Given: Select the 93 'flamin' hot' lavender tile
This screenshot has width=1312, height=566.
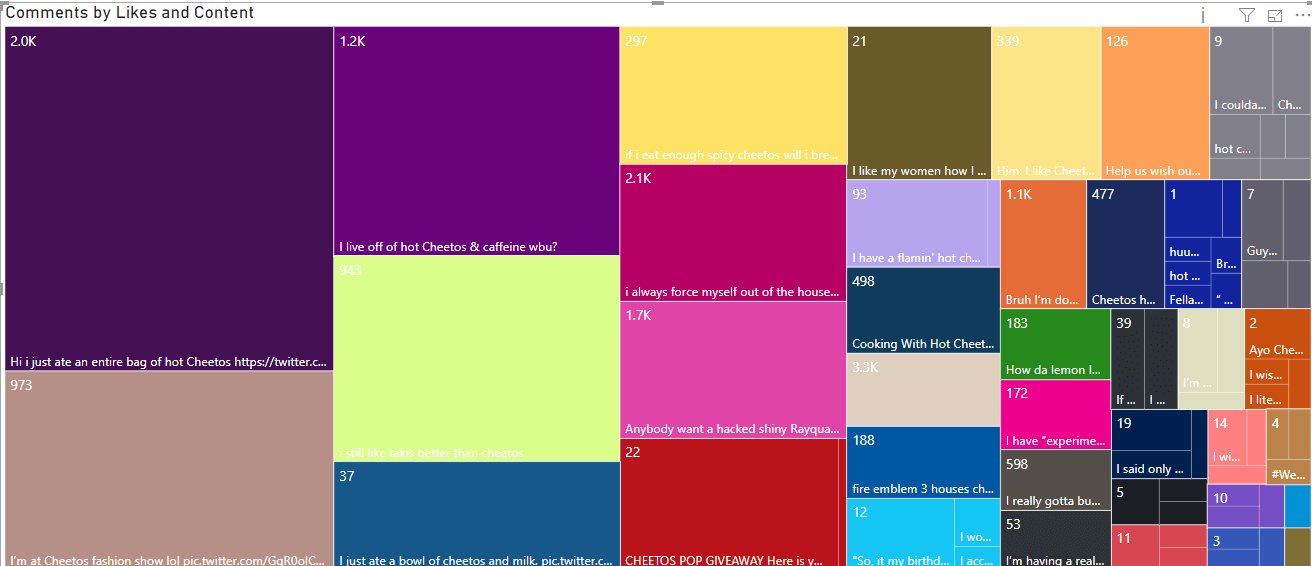Looking at the screenshot, I should [918, 224].
